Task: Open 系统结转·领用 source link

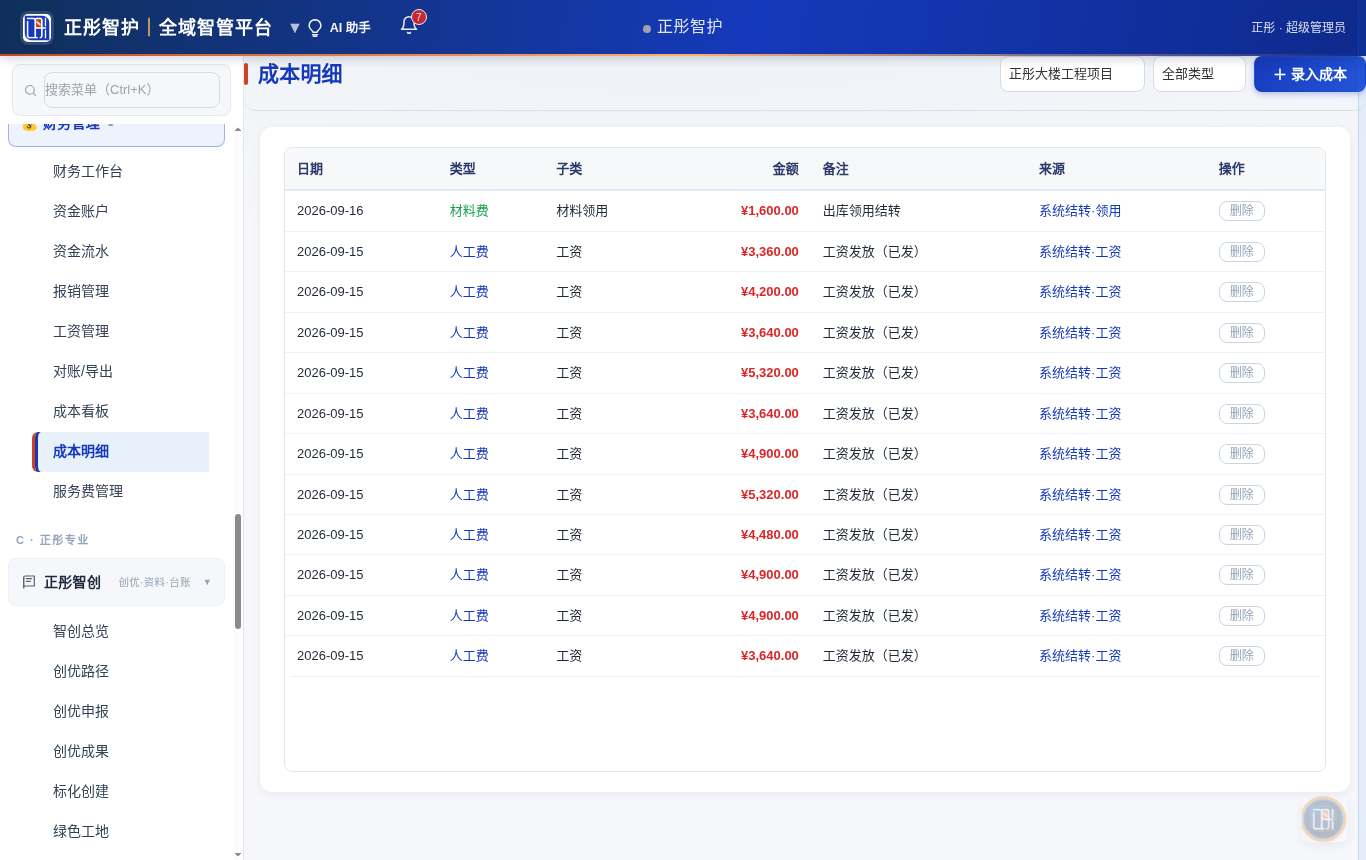Action: 1080,211
